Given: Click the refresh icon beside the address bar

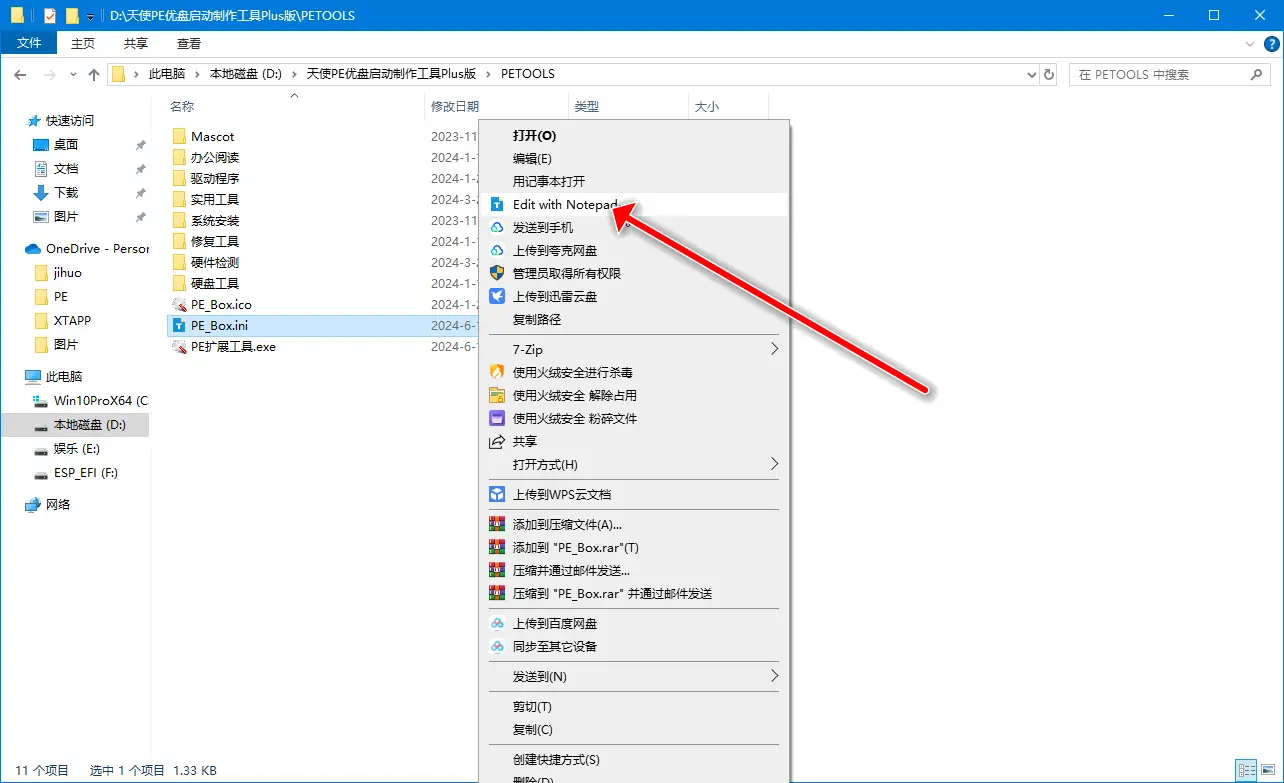Looking at the screenshot, I should 1047,73.
